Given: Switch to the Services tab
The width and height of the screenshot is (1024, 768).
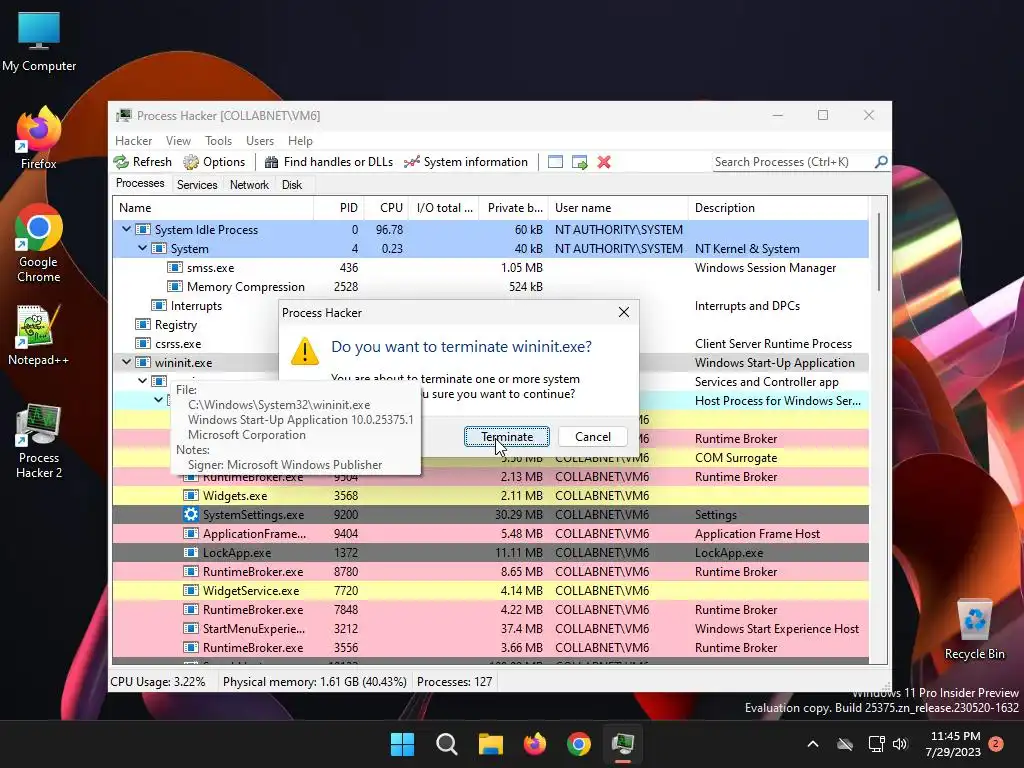Looking at the screenshot, I should [197, 185].
